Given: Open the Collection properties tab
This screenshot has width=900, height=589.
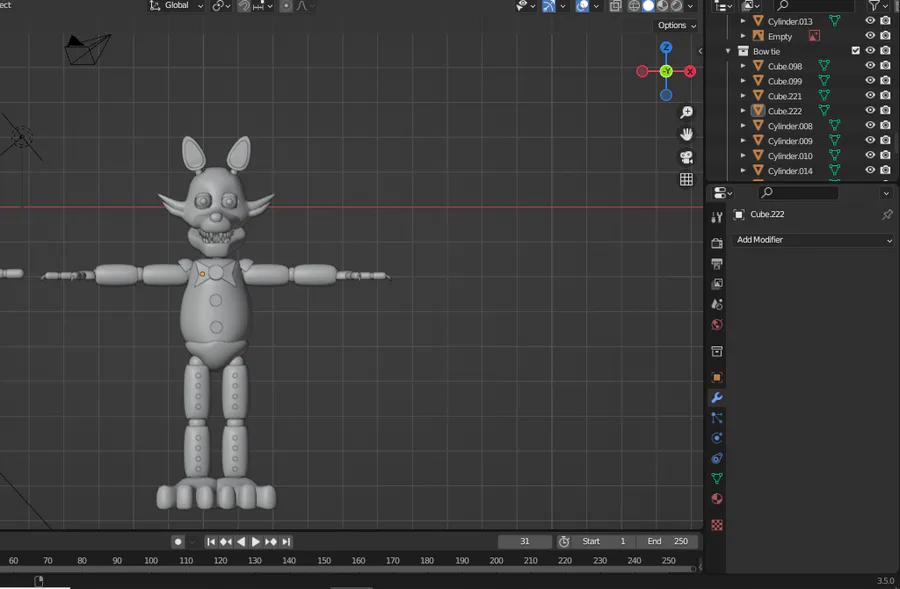Looking at the screenshot, I should click(x=716, y=351).
